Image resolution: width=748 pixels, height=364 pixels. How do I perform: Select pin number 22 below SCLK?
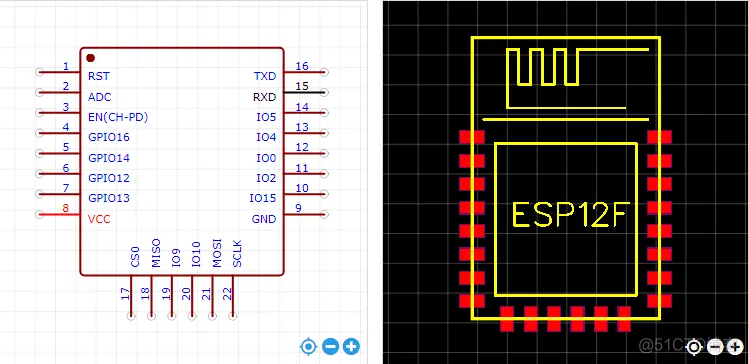228,294
